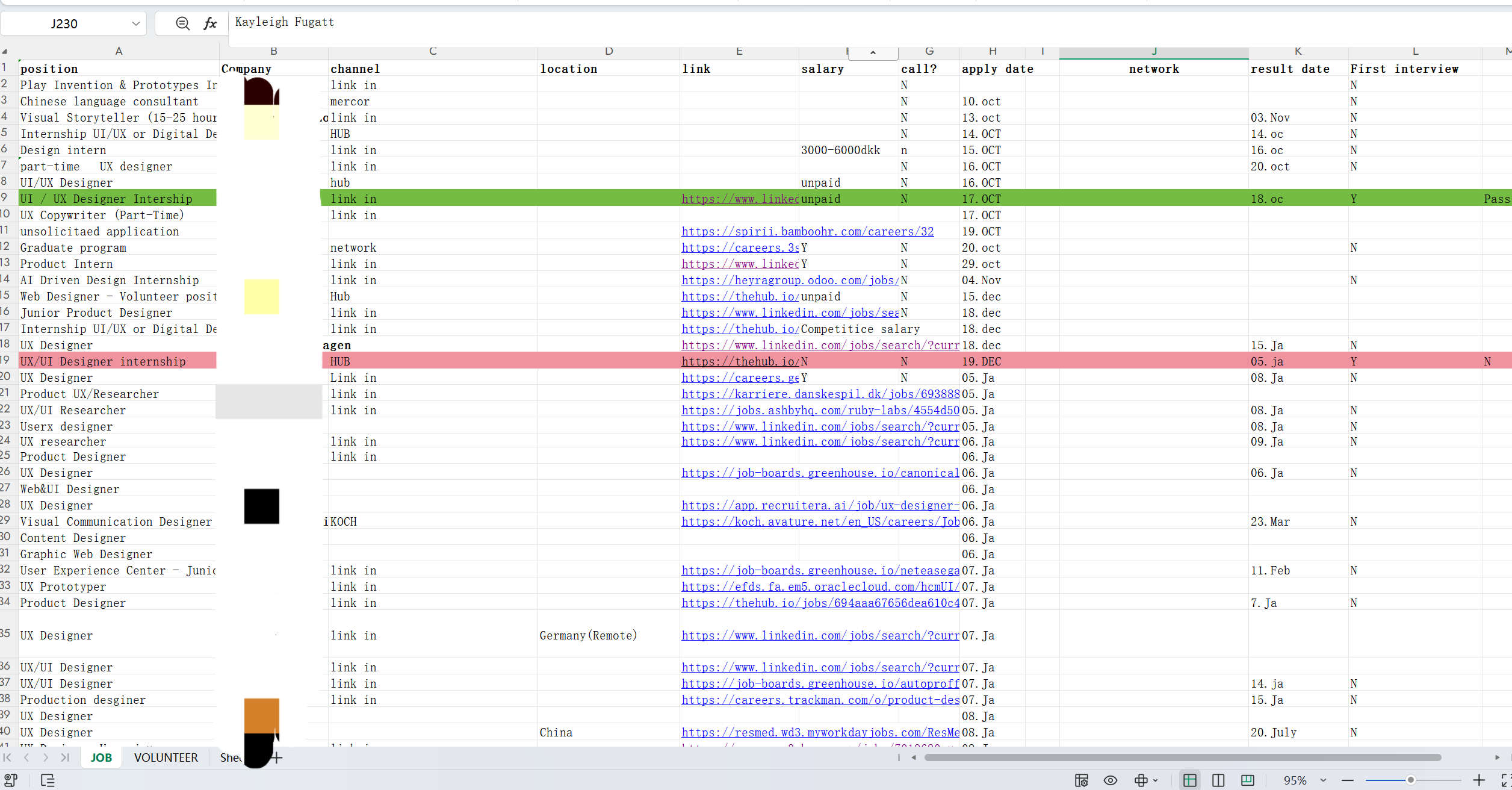
Task: Expand the Name Box dropdown arrow
Action: (x=135, y=23)
